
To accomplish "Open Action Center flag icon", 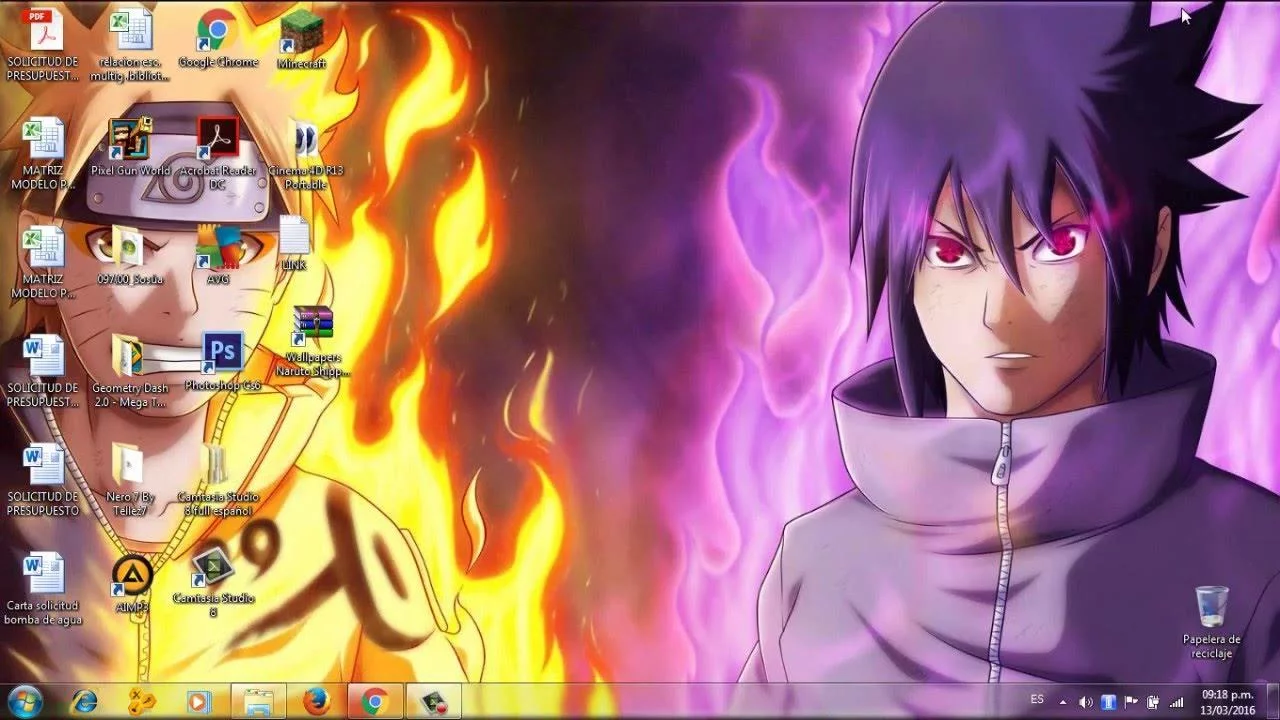I will tap(1131, 702).
